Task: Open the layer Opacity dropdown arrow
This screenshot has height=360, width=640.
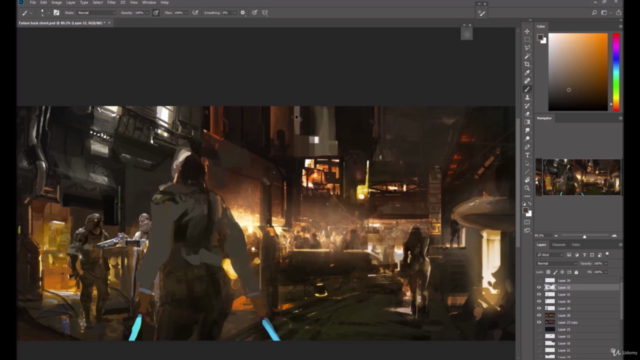Action: (606, 264)
